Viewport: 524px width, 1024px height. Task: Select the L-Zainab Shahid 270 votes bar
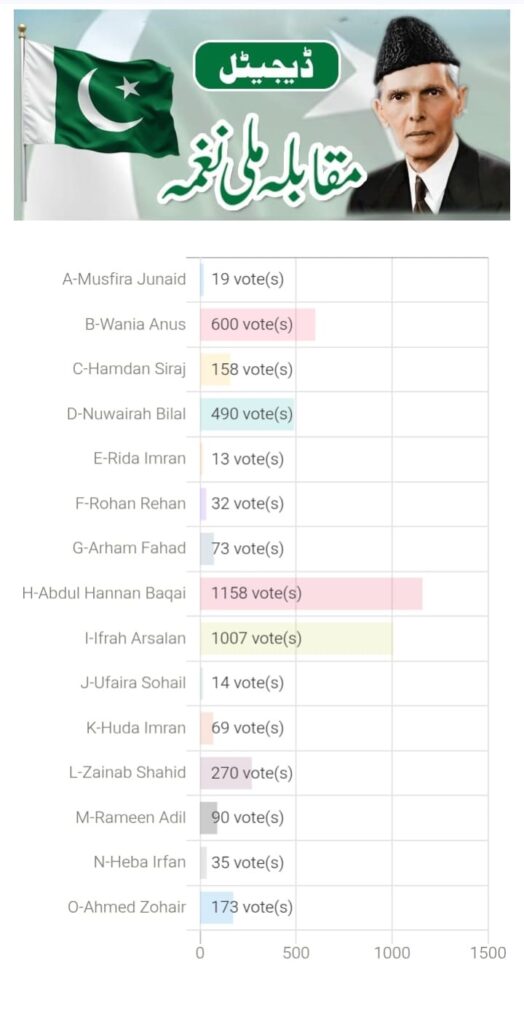[226, 773]
